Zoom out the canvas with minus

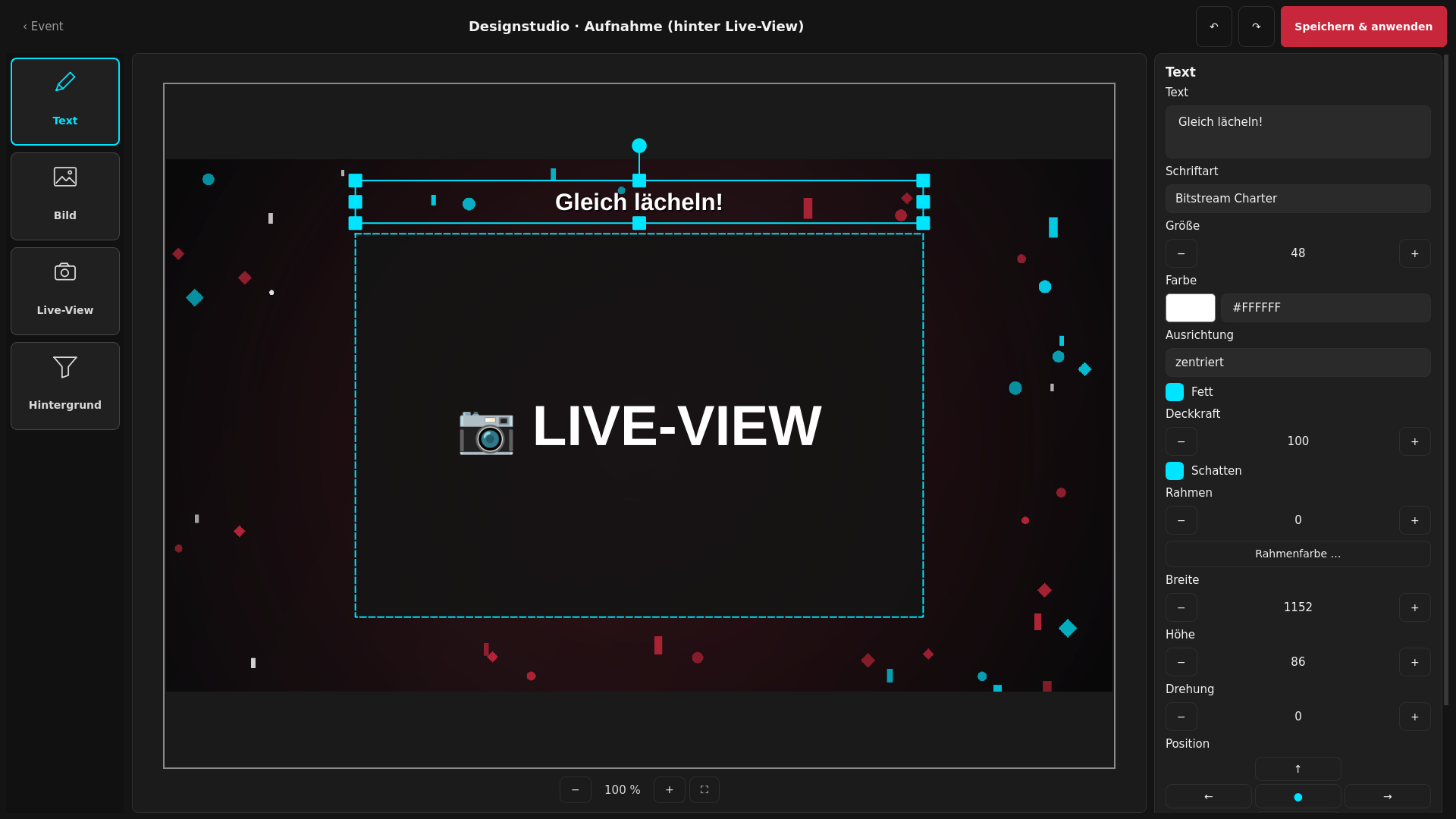[576, 790]
